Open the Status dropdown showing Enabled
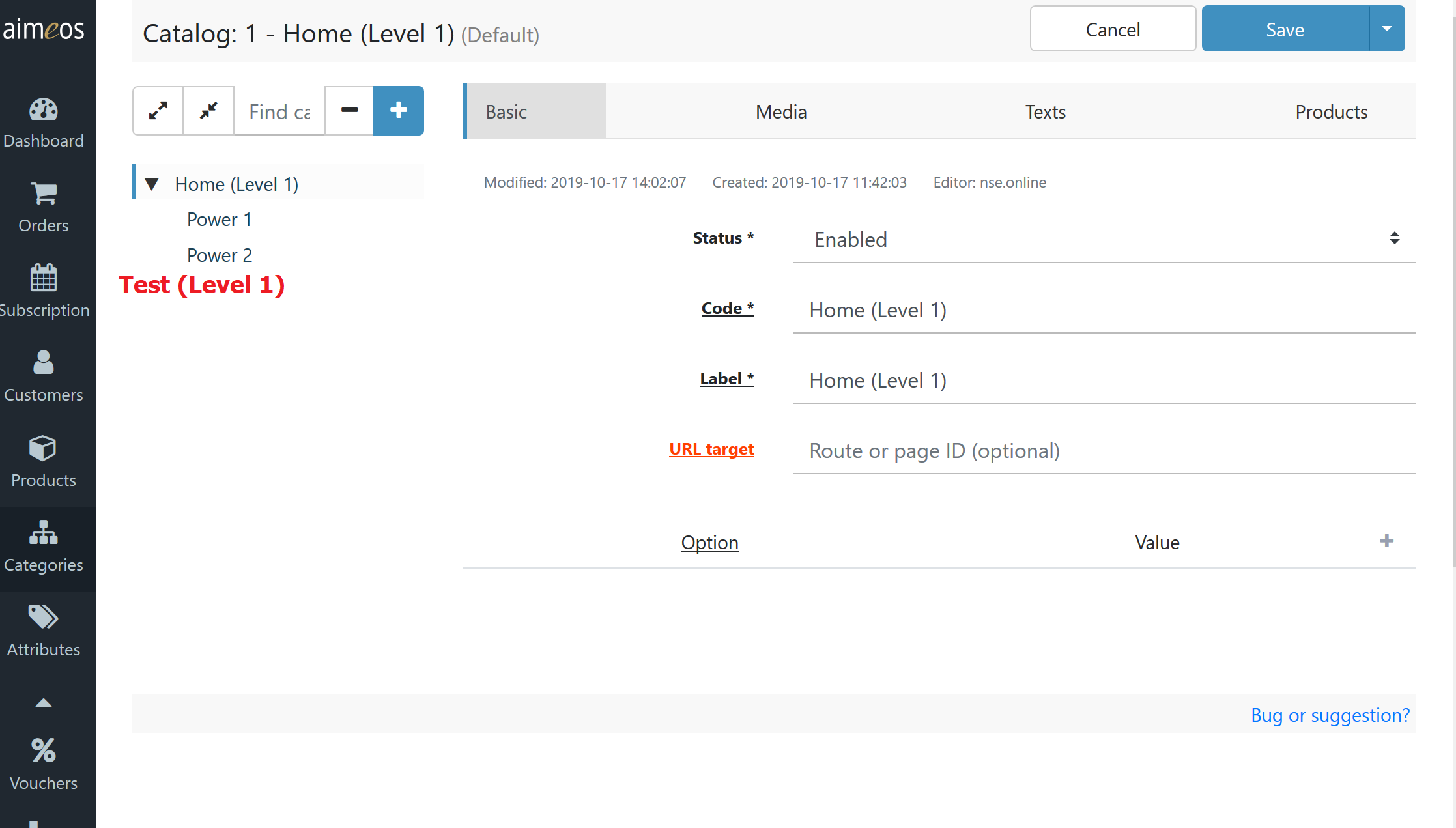Image resolution: width=1456 pixels, height=828 pixels. pyautogui.click(x=1104, y=239)
